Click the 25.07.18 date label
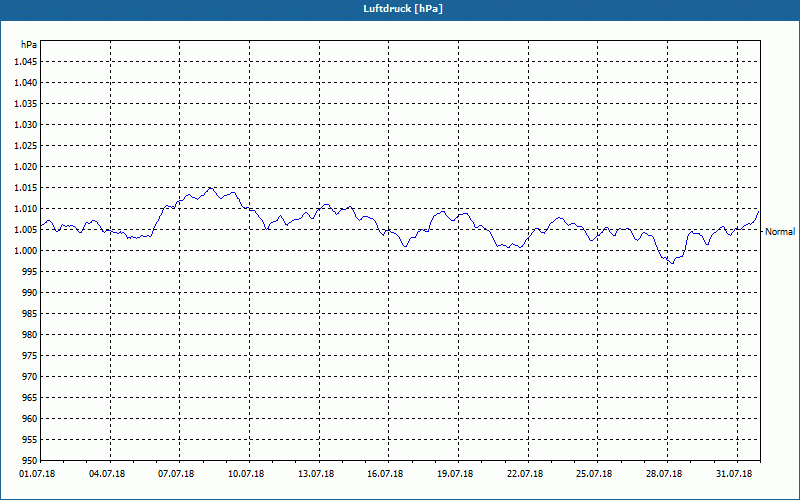Viewport: 800px width, 500px height. pyautogui.click(x=594, y=474)
